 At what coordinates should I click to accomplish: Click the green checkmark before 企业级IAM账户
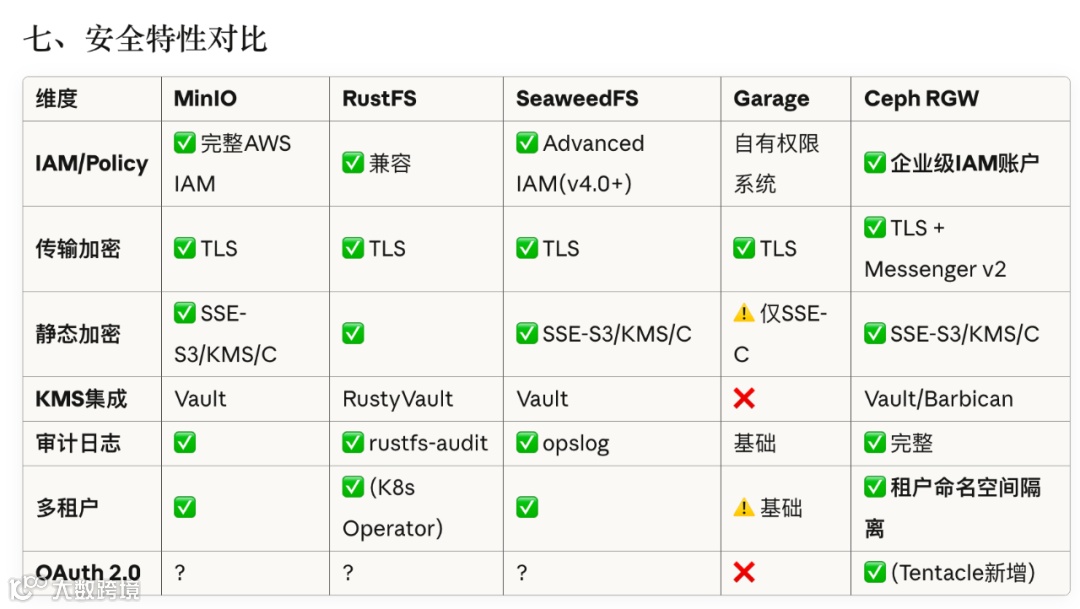tap(875, 162)
